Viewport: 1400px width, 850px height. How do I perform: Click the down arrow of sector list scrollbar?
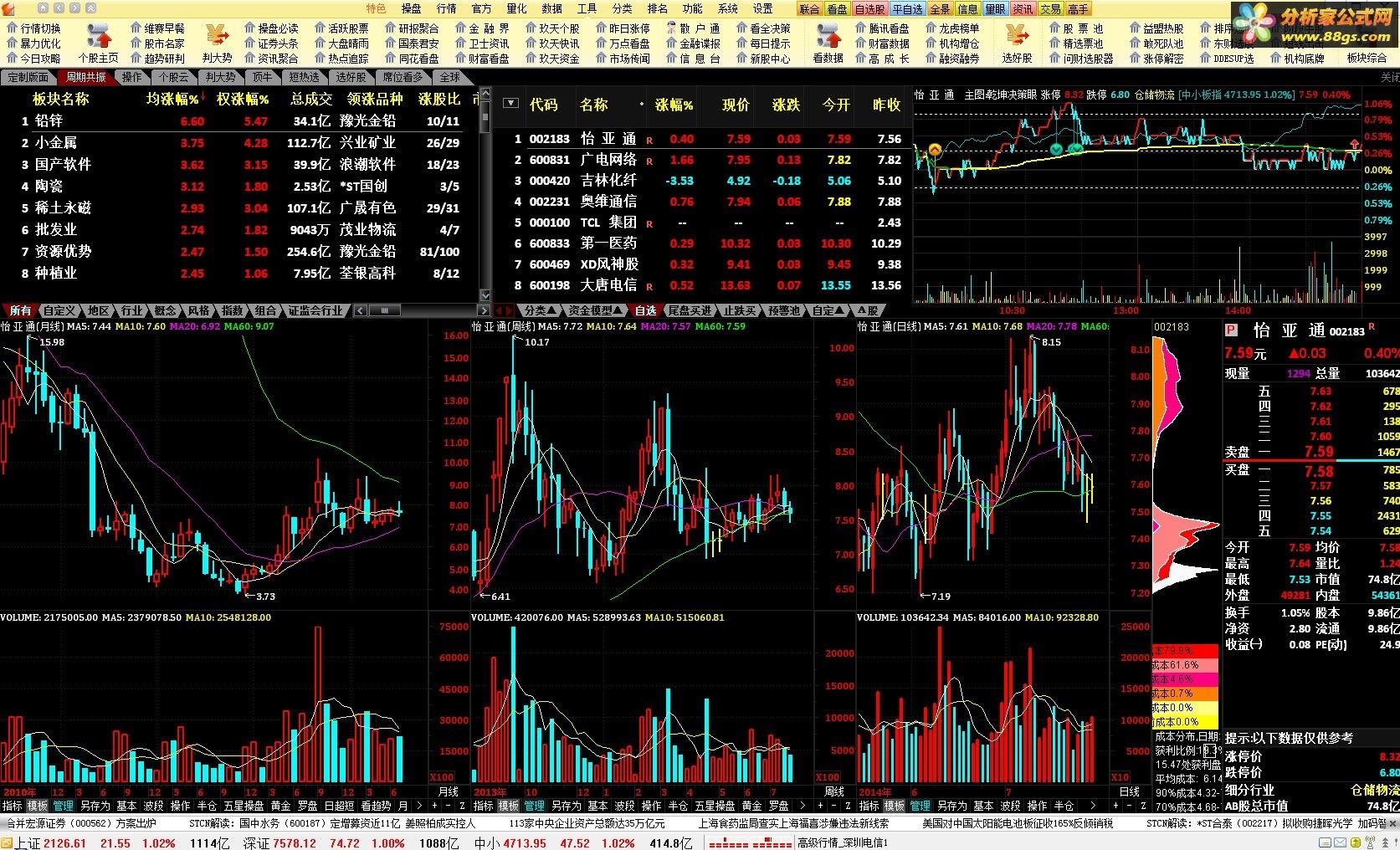click(x=485, y=295)
